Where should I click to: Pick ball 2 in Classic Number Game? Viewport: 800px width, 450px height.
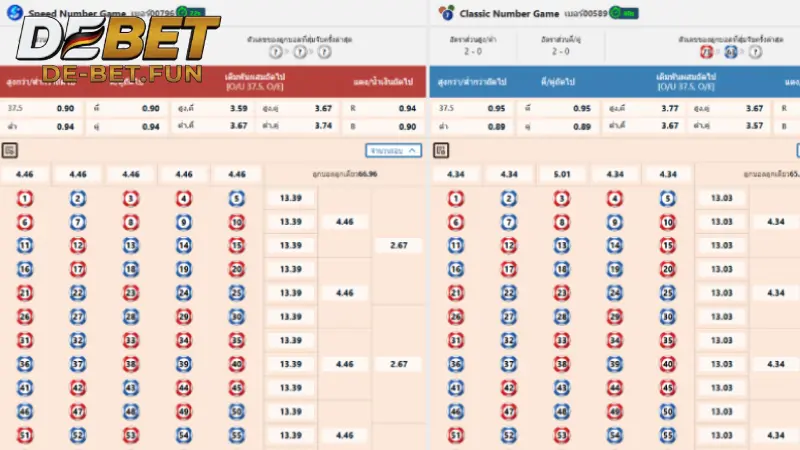509,198
